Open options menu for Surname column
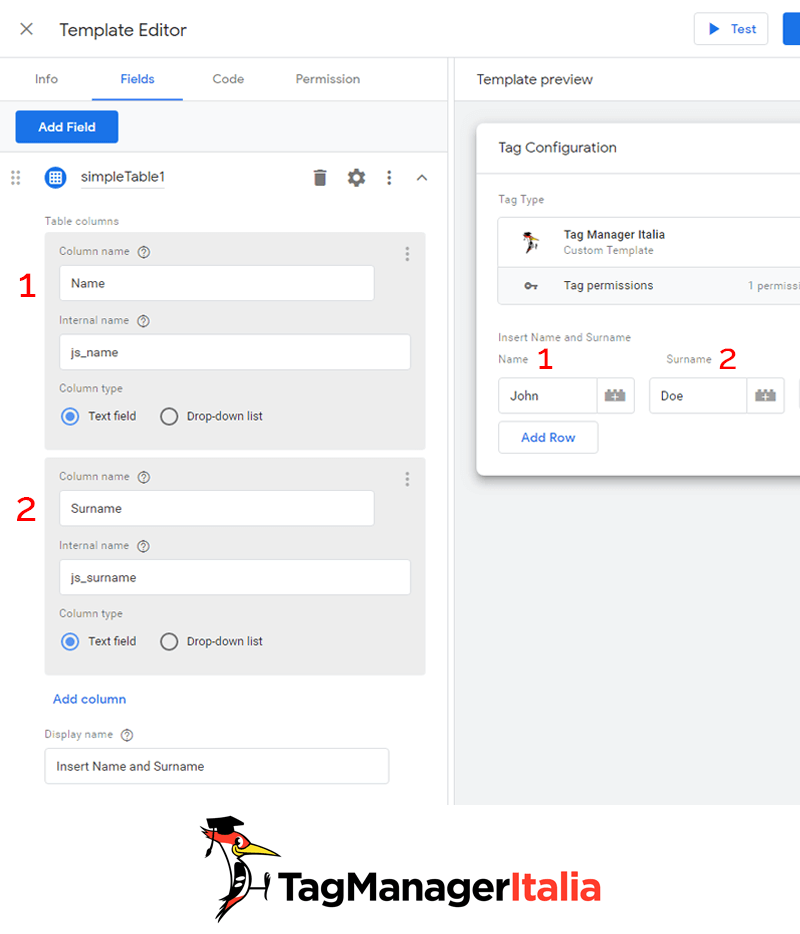 click(x=407, y=480)
